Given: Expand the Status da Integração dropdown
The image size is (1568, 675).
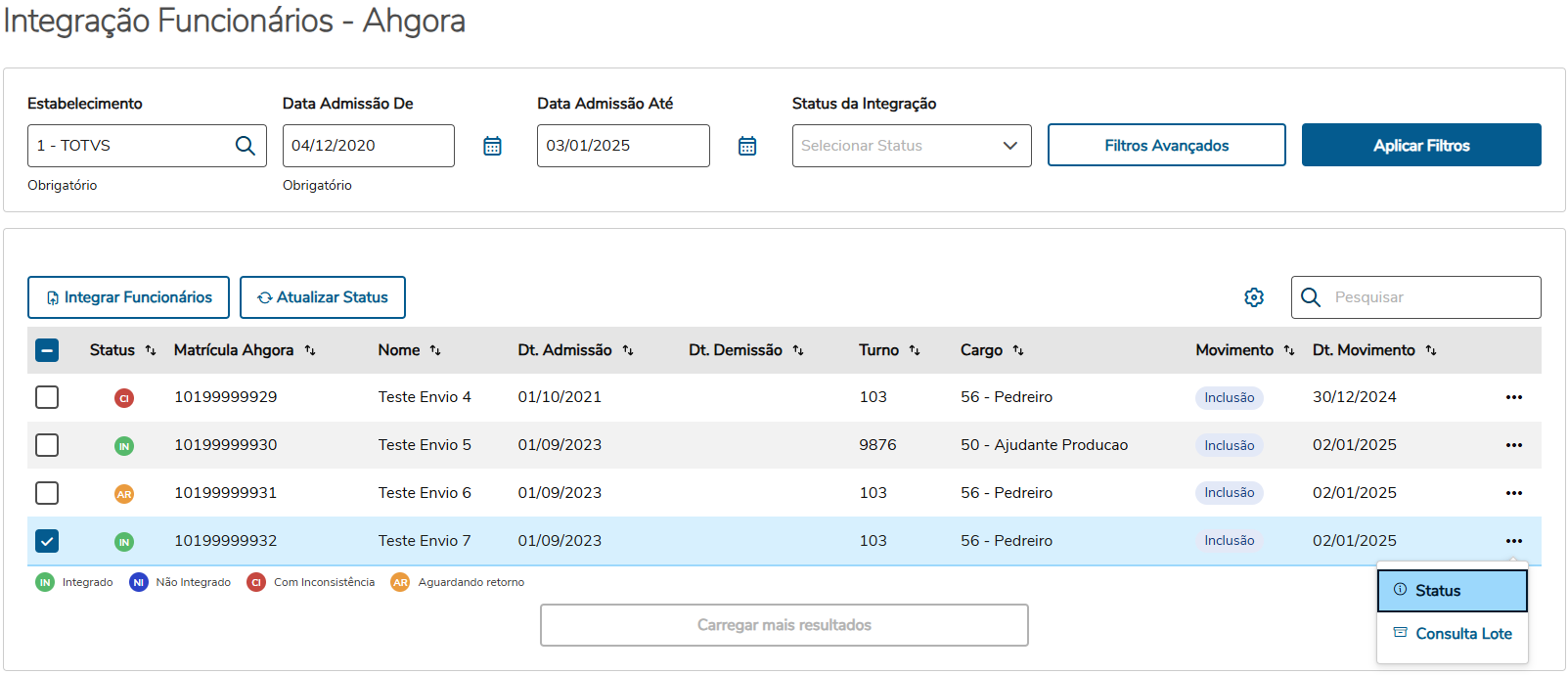Looking at the screenshot, I should [x=911, y=146].
